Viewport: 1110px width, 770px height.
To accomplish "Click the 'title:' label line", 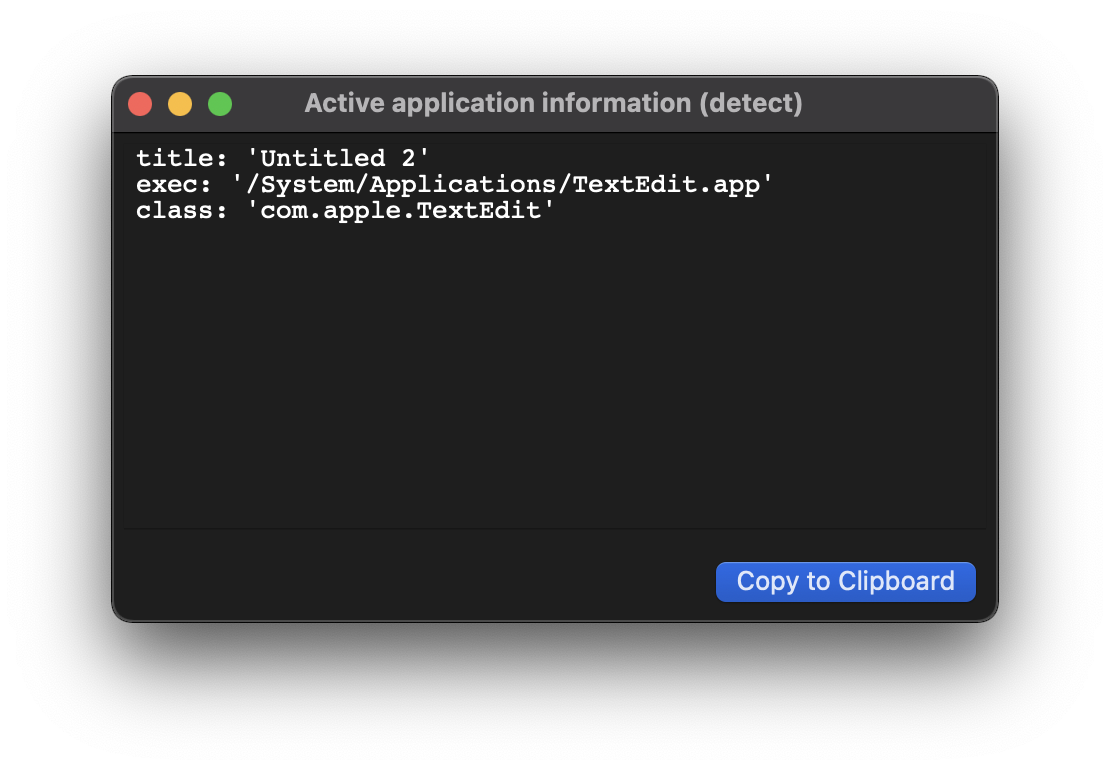I will tap(180, 157).
